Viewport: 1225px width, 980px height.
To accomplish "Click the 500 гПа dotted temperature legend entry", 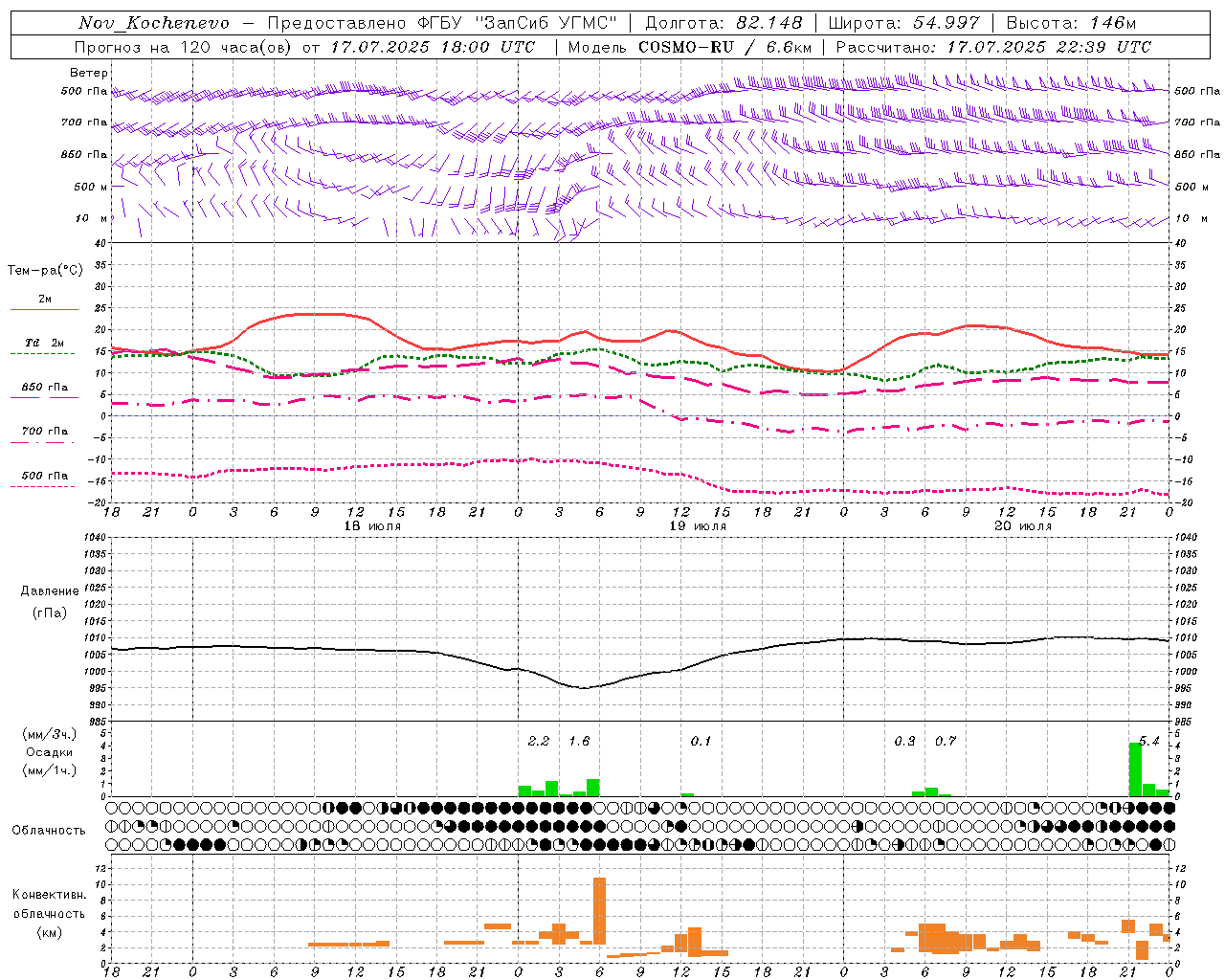I will [44, 476].
